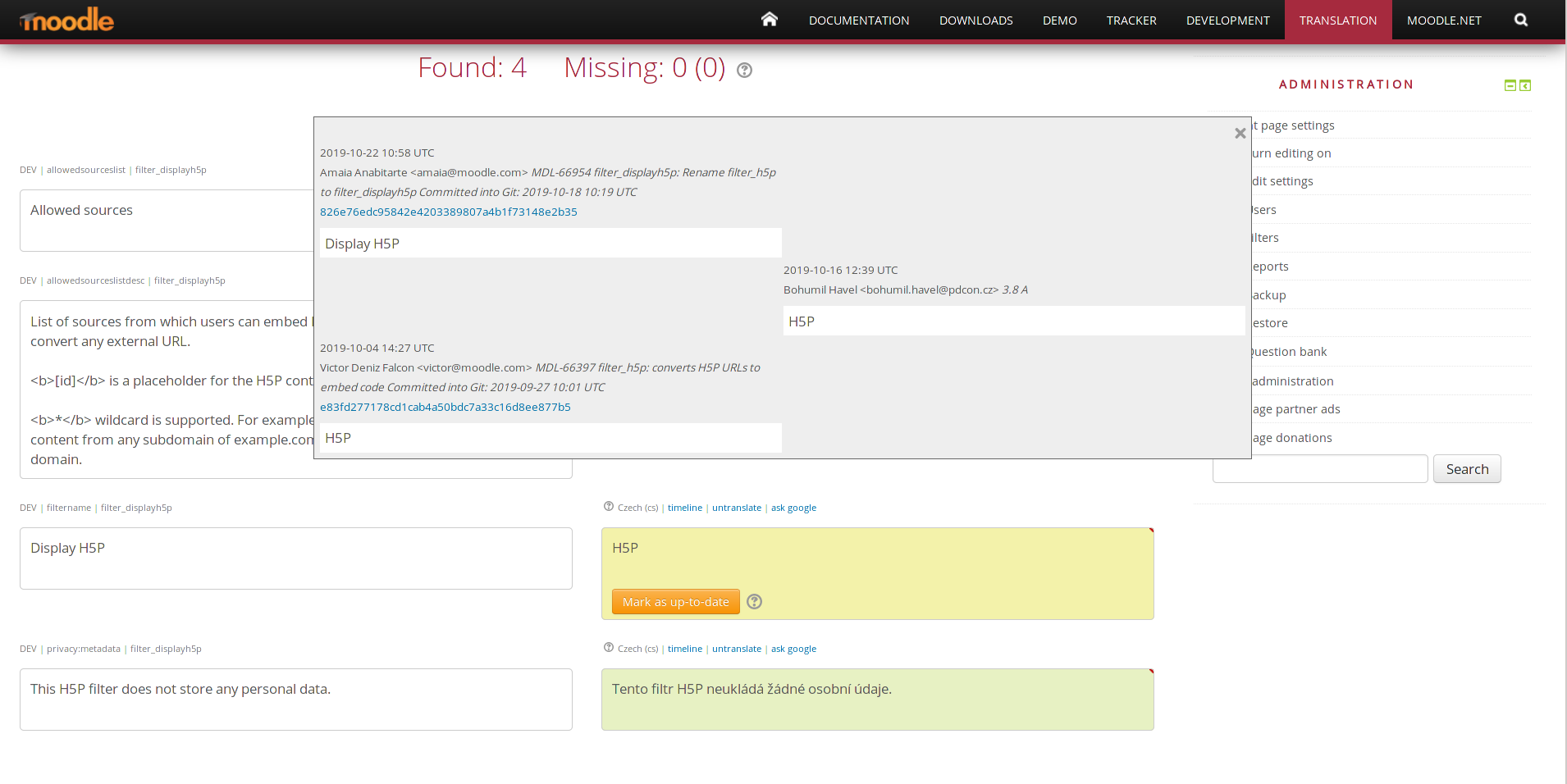The width and height of the screenshot is (1567, 784).
Task: Click untranslate for privacy:metadata string
Action: pos(737,649)
